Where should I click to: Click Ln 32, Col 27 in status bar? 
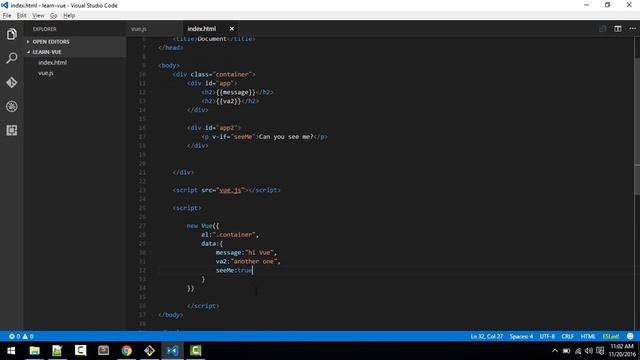487,336
